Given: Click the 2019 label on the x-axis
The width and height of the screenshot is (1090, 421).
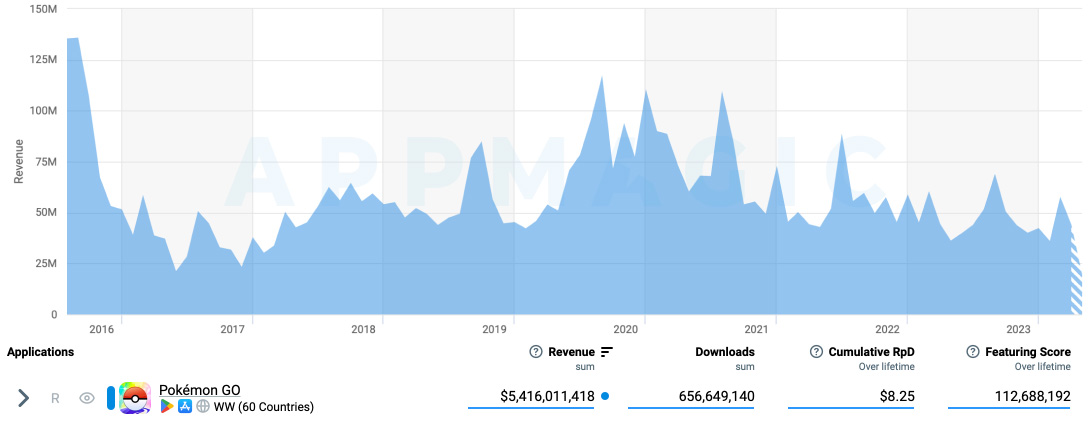Looking at the screenshot, I should (x=496, y=328).
